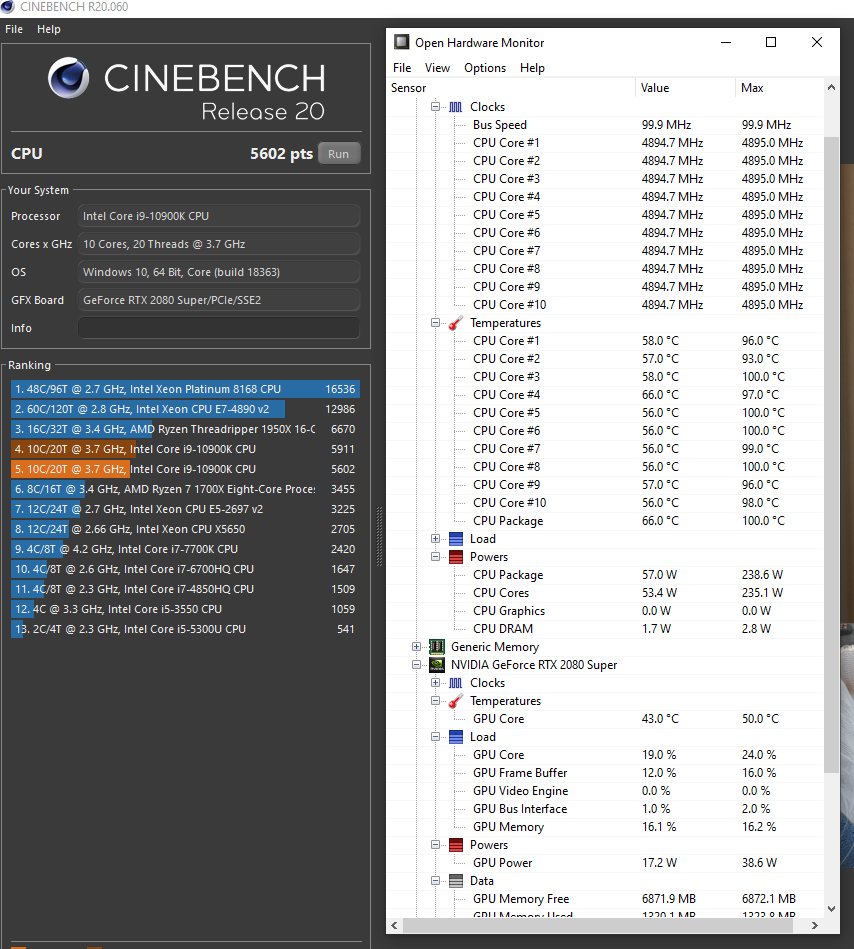Select the i9-10900K ranking row scoring 5911
854x949 pixels.
point(185,449)
